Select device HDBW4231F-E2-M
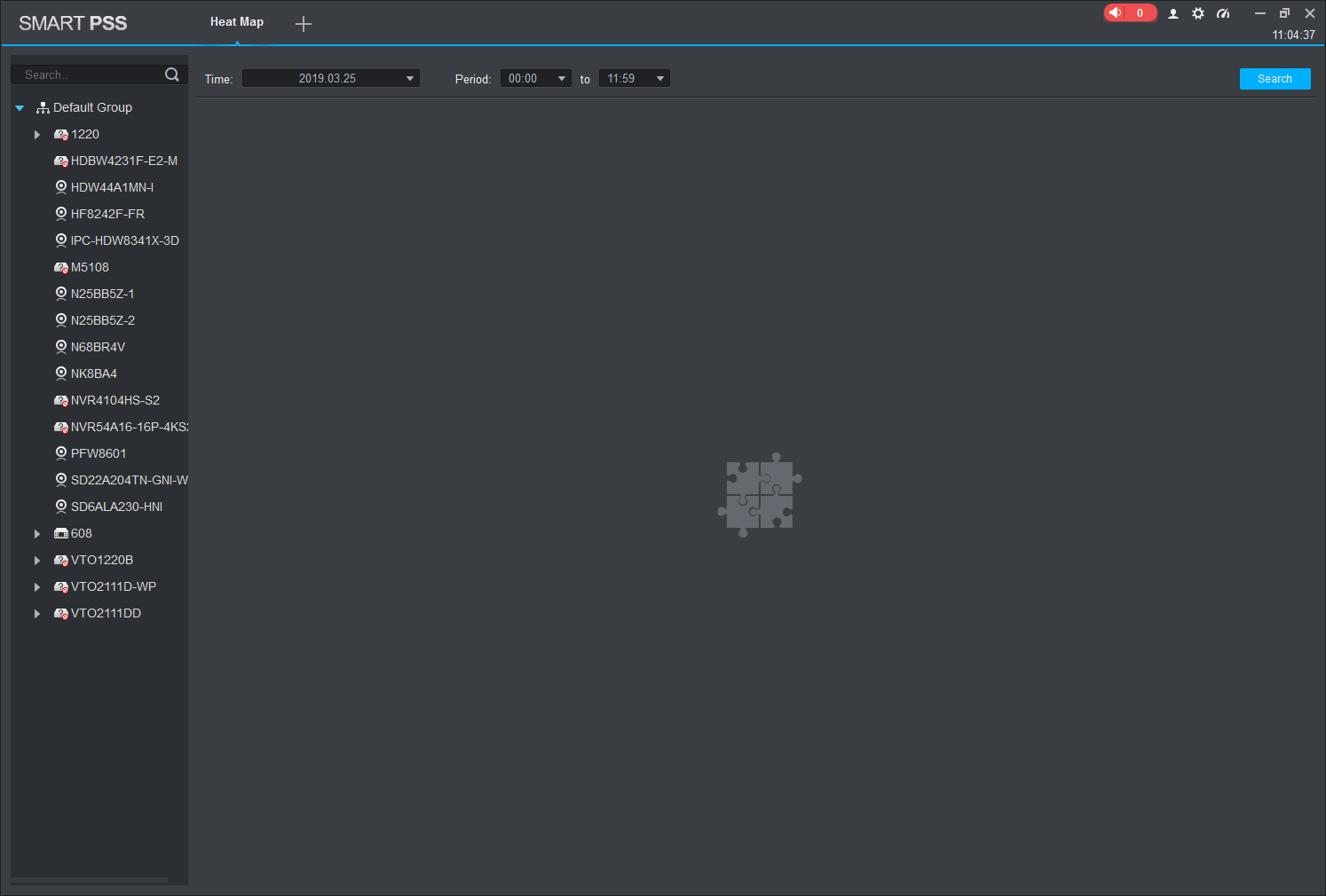This screenshot has height=896, width=1326. click(x=124, y=161)
